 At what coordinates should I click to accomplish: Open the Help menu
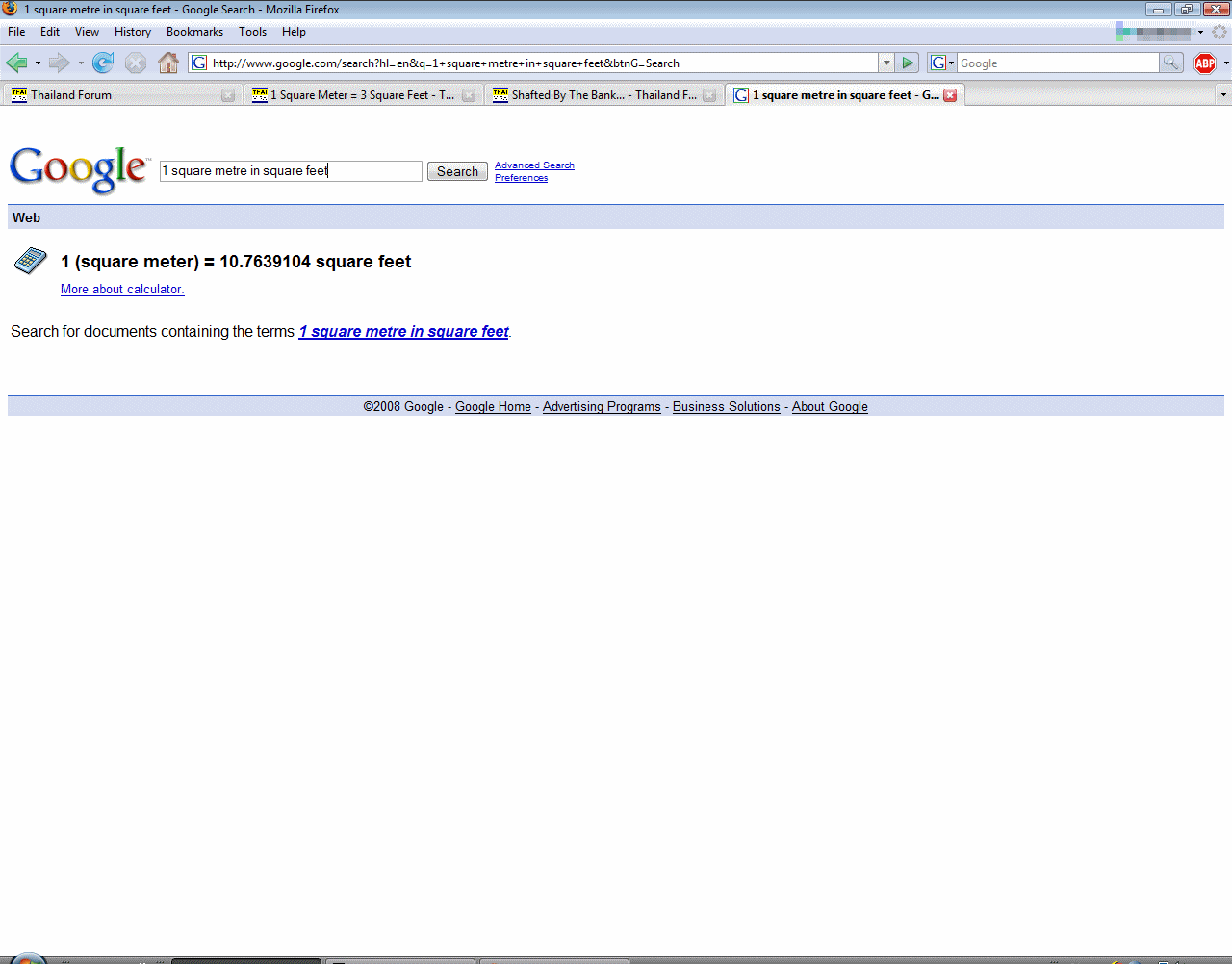pyautogui.click(x=294, y=32)
